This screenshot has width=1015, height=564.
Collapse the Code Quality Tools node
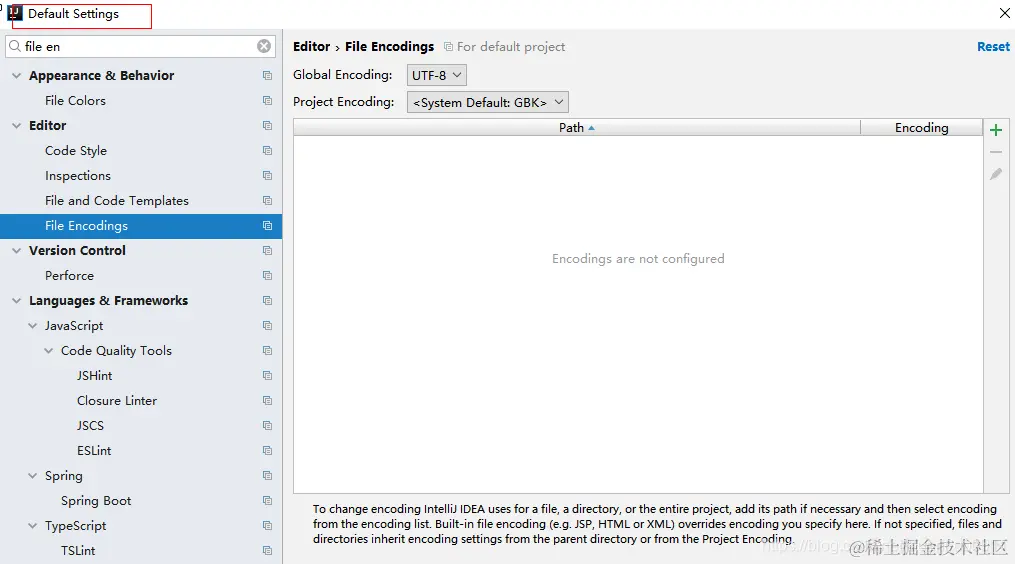tap(49, 350)
